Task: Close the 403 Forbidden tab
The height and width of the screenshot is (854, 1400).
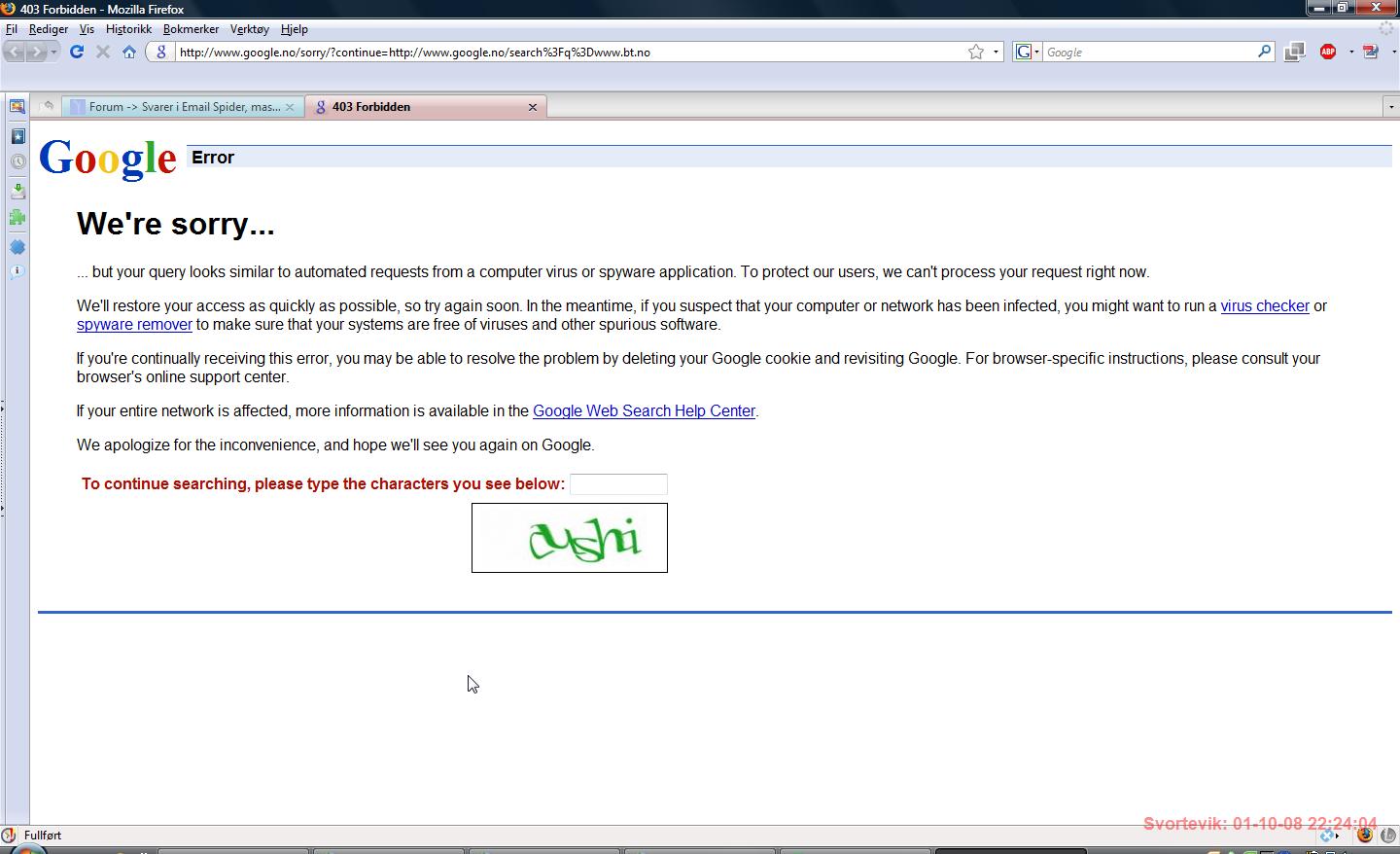Action: point(532,107)
